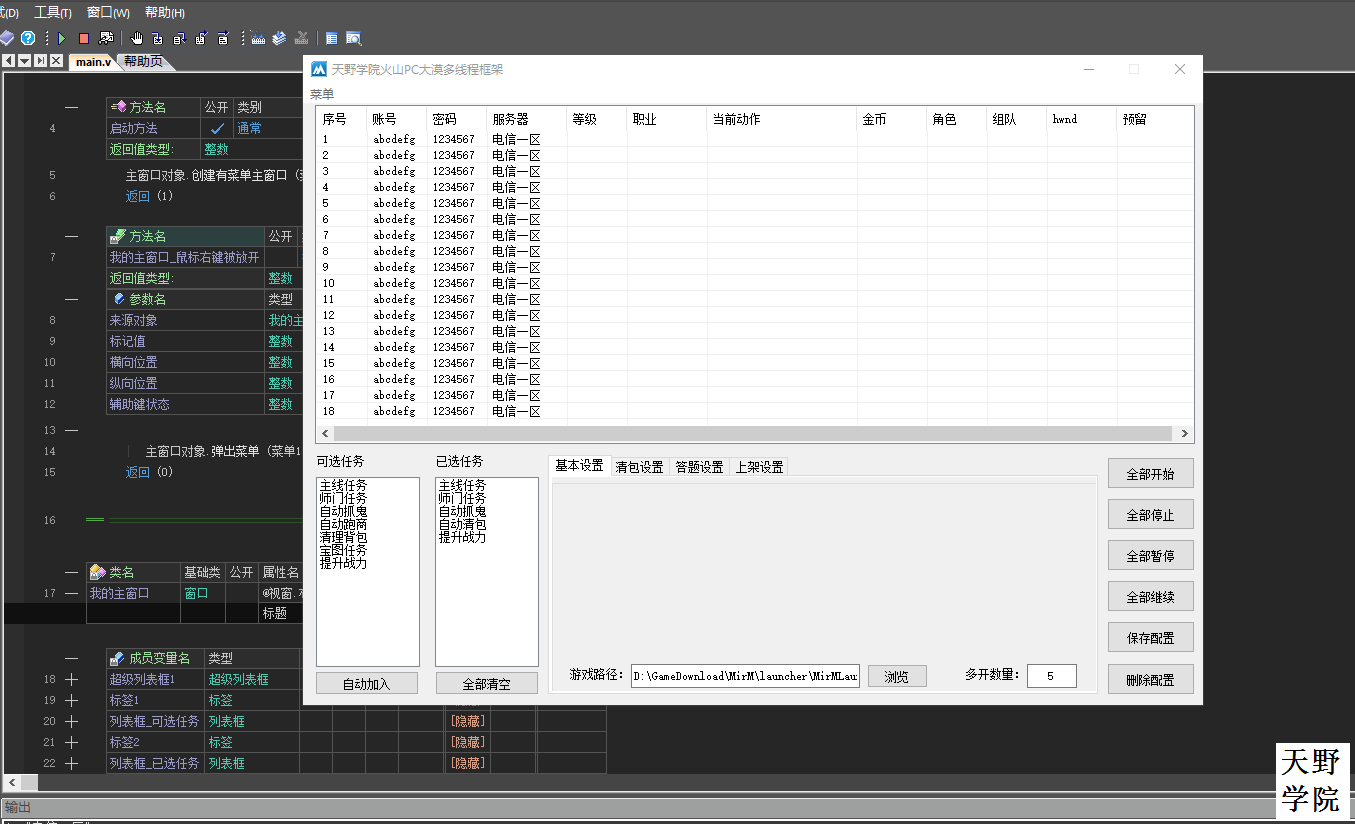Click the account list scrollbar right arrow

1185,434
